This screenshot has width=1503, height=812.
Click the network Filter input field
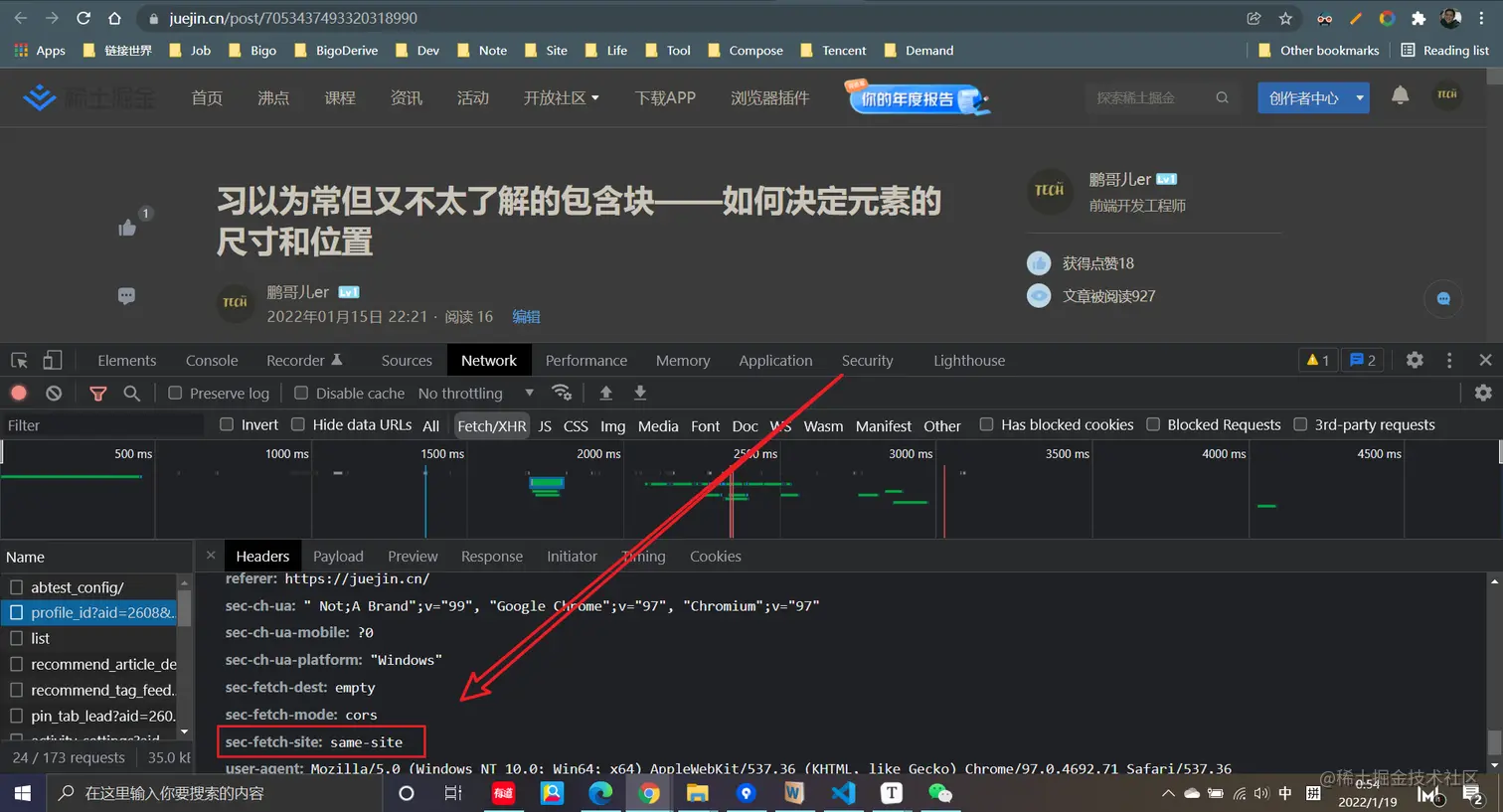point(102,425)
